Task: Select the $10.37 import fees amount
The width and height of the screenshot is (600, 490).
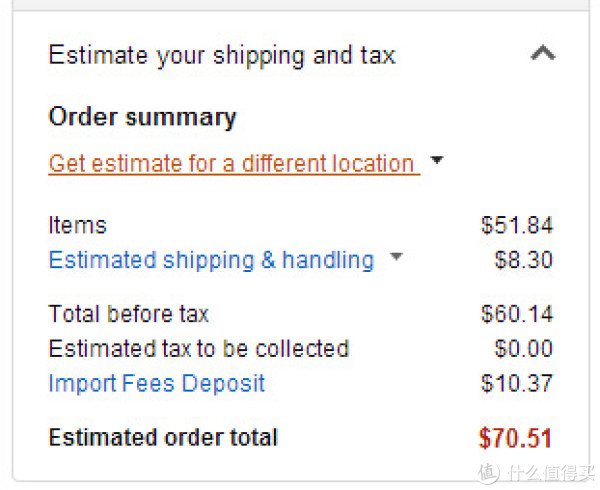Action: [517, 383]
